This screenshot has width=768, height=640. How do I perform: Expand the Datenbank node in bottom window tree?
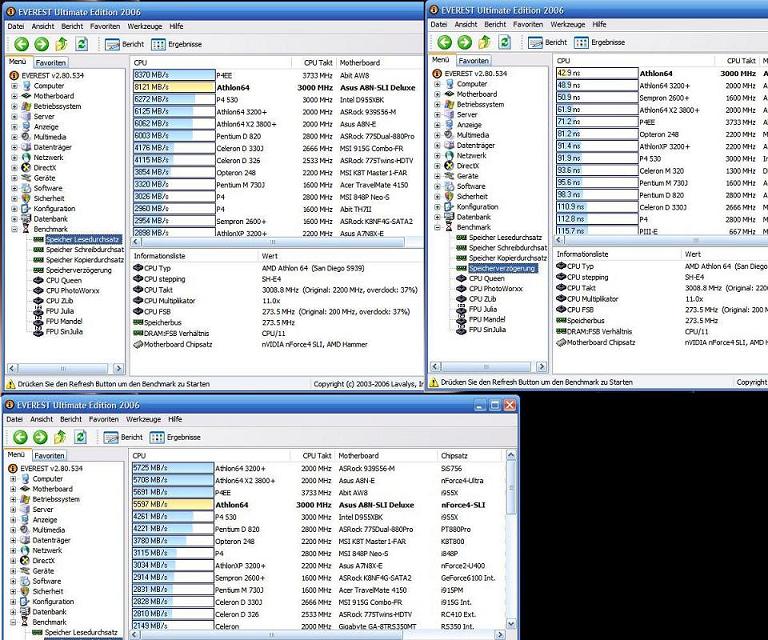coord(13,612)
